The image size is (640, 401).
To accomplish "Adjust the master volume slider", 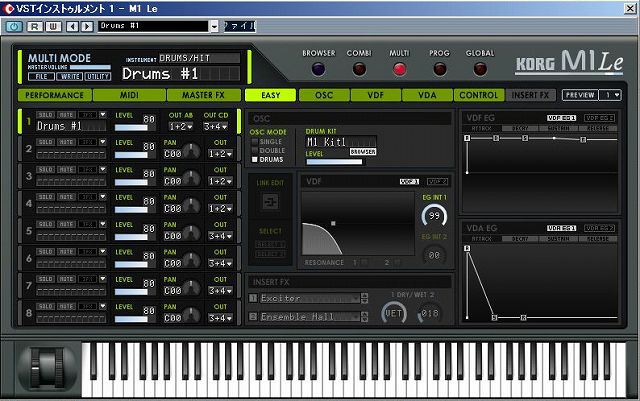I will click(x=90, y=67).
